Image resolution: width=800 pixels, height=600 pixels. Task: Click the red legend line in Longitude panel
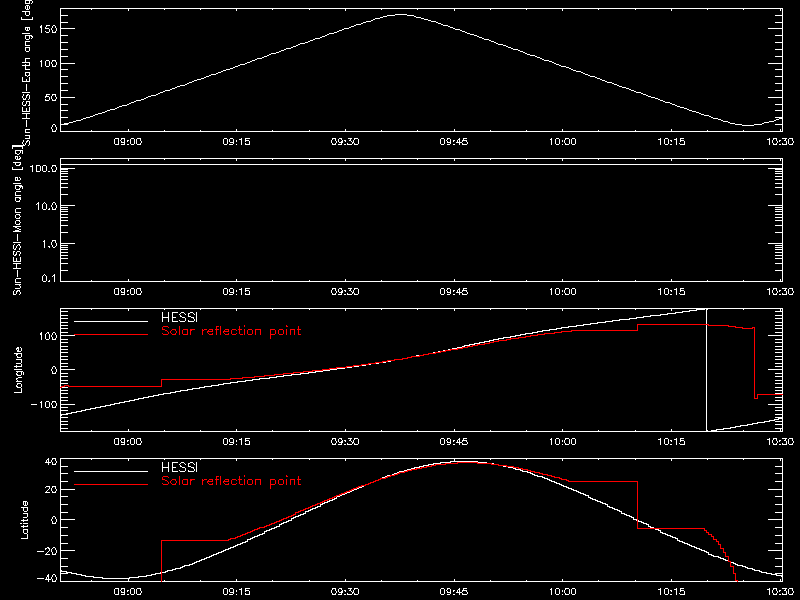[x=111, y=335]
